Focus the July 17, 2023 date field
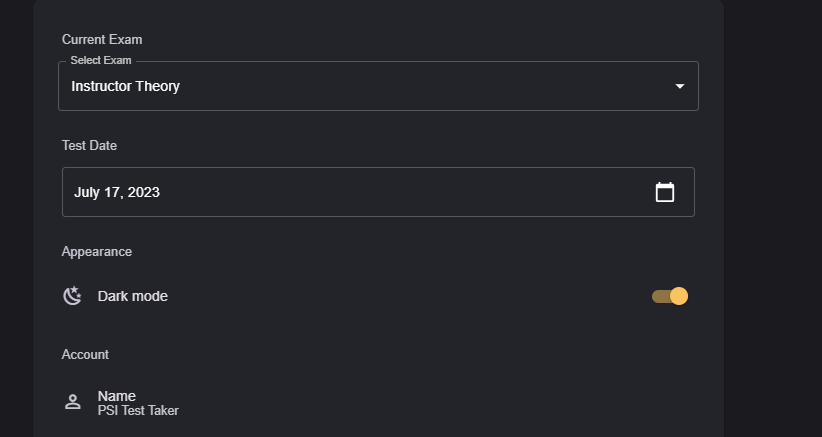The width and height of the screenshot is (822, 437). [350, 192]
